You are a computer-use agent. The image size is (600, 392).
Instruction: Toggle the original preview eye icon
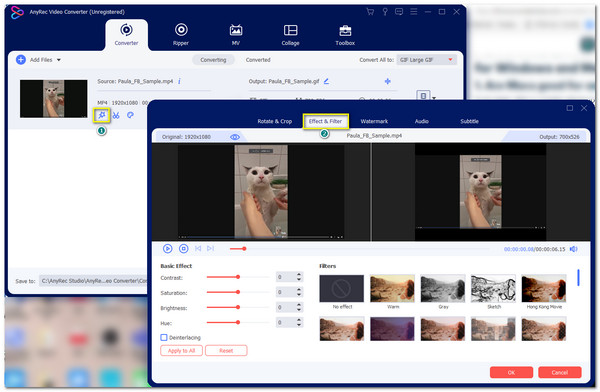pyautogui.click(x=235, y=137)
